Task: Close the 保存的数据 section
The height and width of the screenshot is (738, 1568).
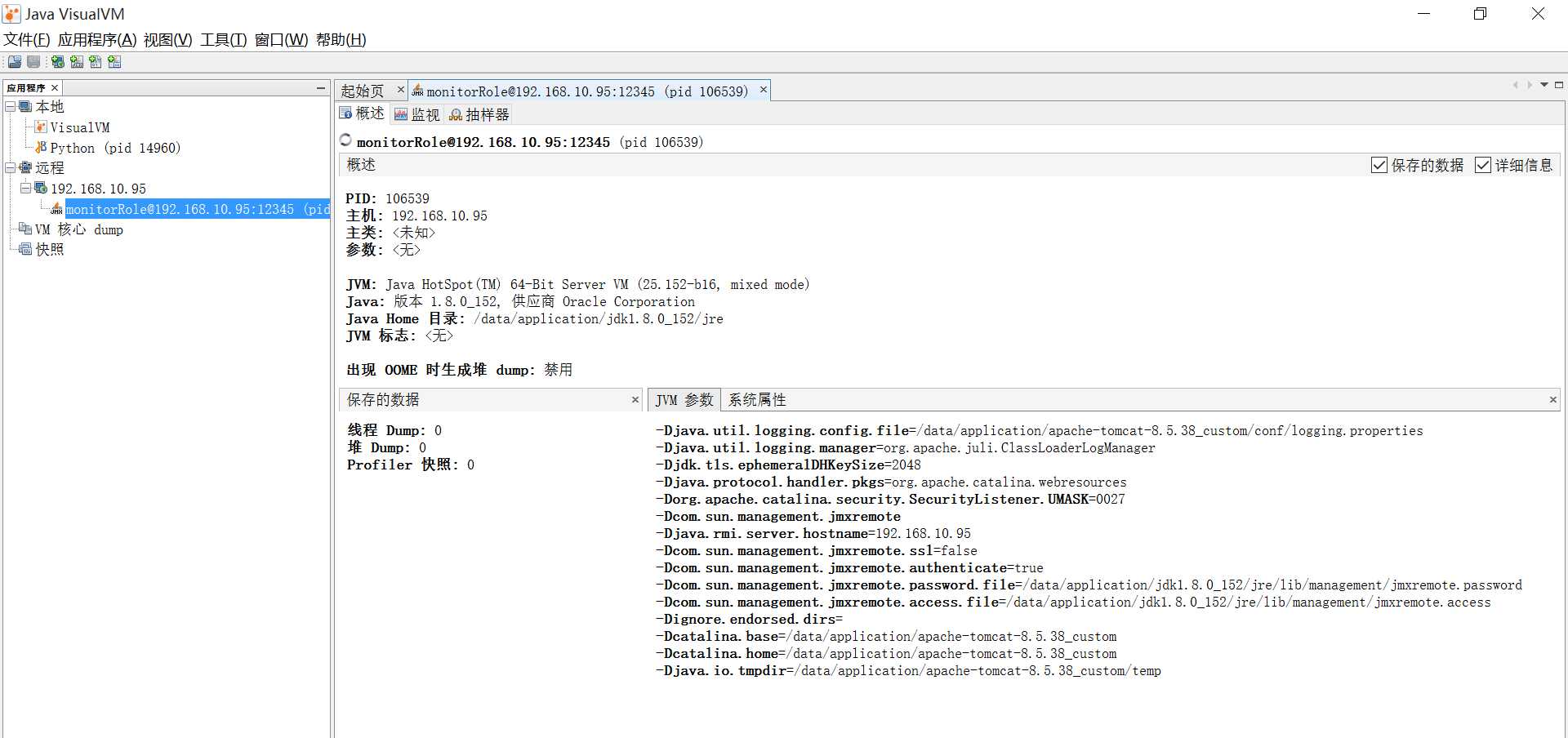Action: 635,399
